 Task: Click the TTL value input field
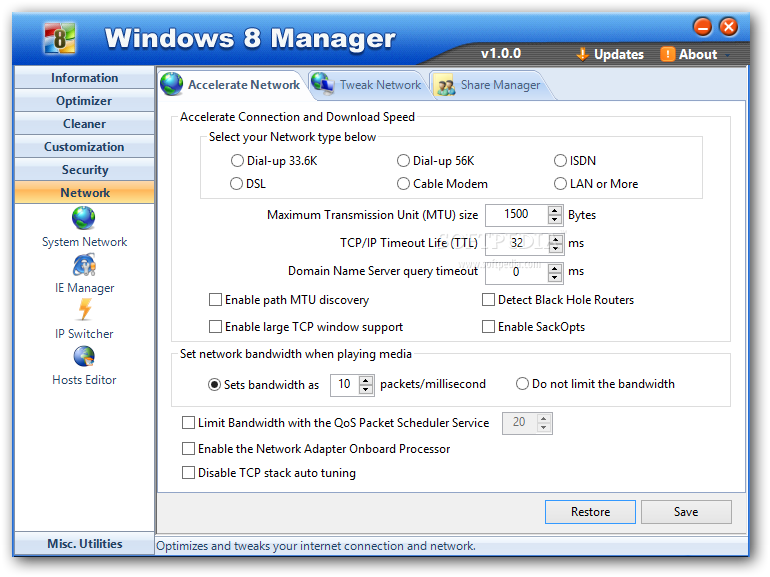pyautogui.click(x=517, y=243)
